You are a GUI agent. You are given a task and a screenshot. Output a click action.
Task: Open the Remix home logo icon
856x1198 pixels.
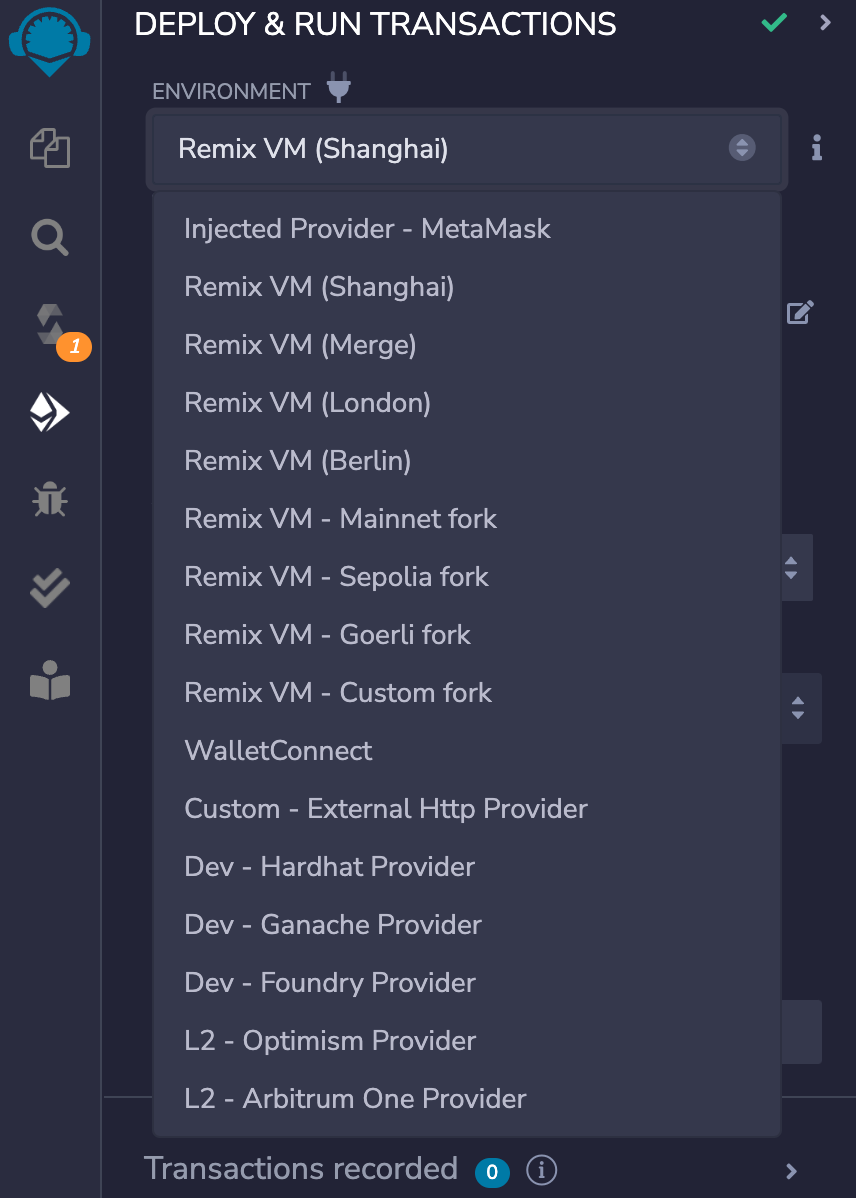click(50, 40)
